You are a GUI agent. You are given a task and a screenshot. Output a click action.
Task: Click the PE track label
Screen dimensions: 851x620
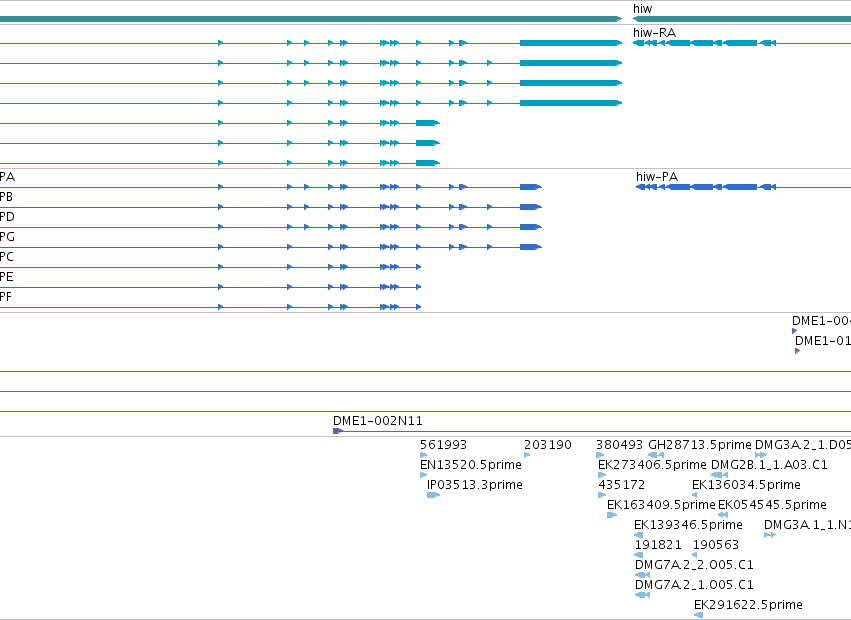[x=7, y=277]
